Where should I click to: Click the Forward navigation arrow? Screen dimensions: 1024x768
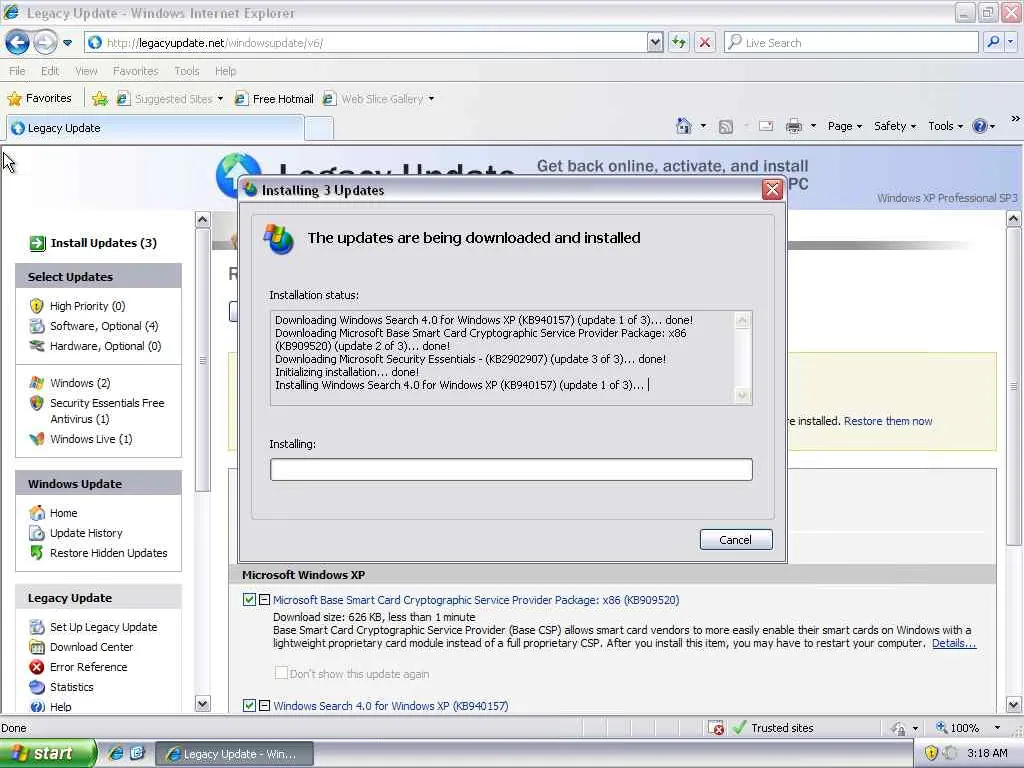[x=45, y=42]
